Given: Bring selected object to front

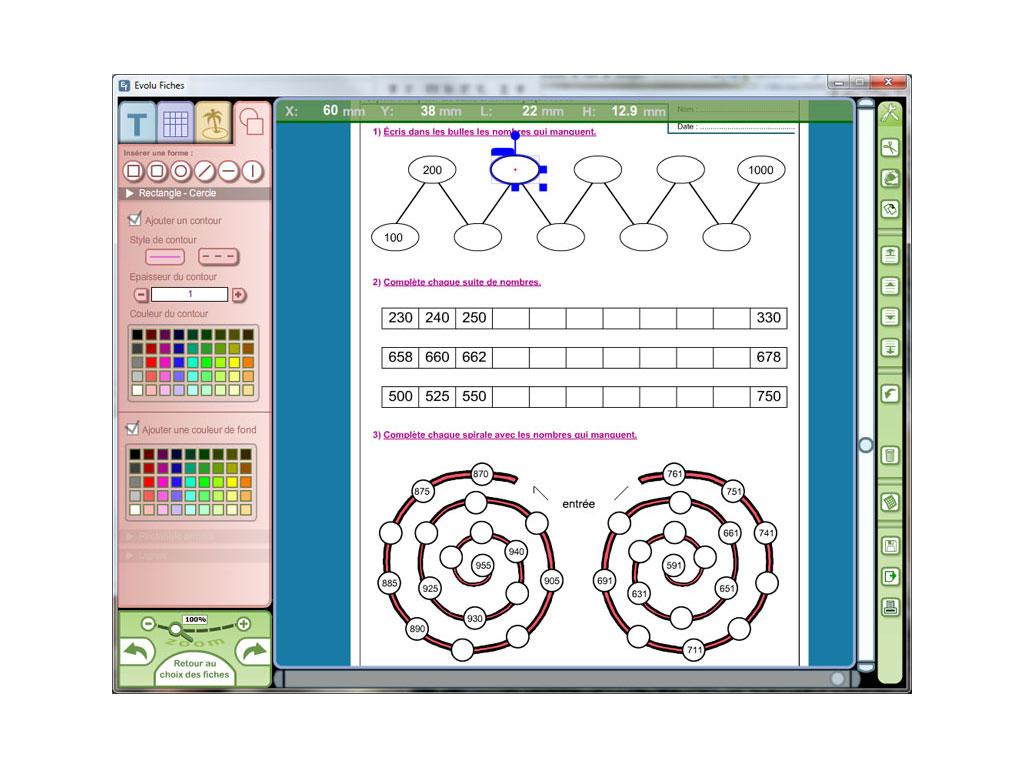Looking at the screenshot, I should pyautogui.click(x=889, y=254).
